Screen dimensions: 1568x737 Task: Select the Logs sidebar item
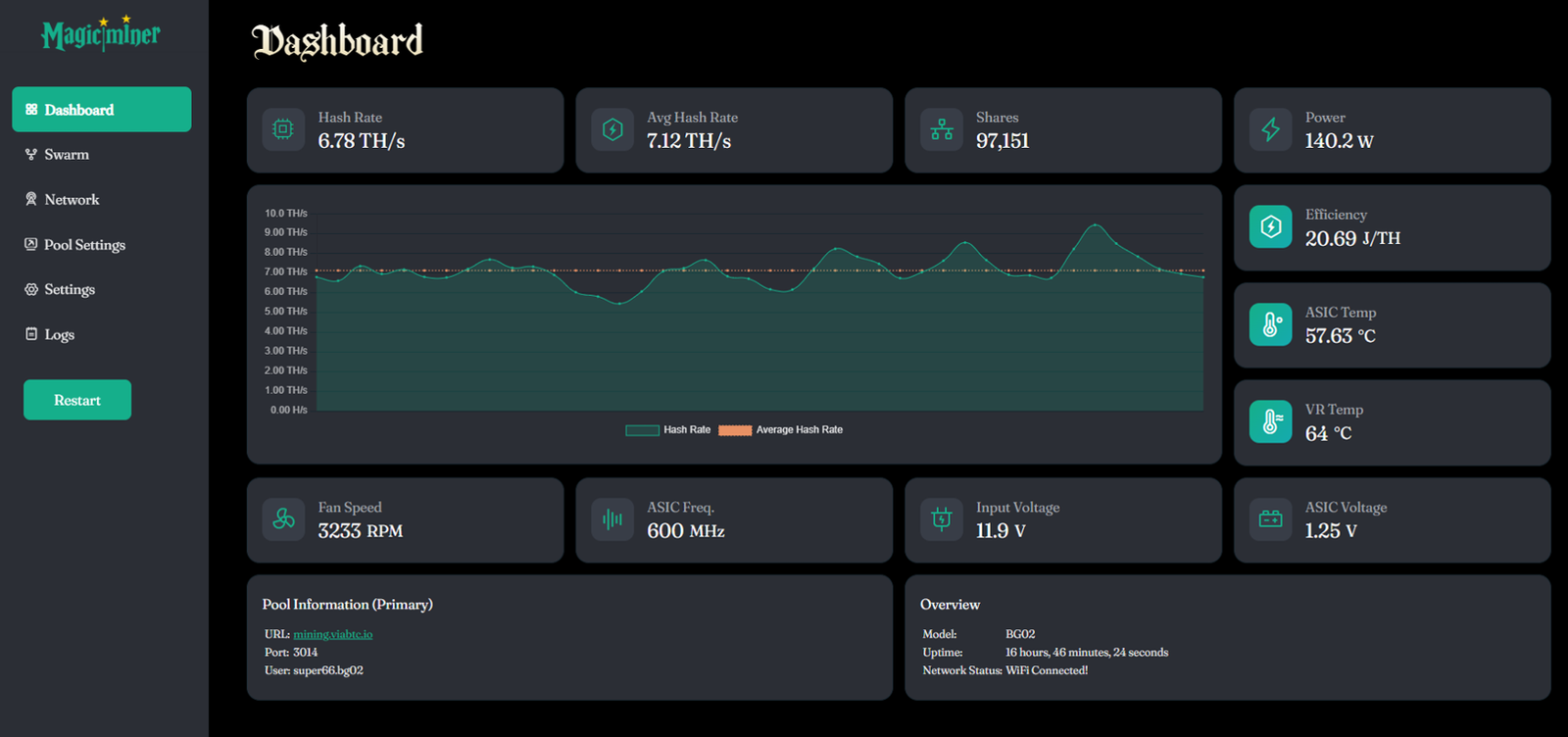[59, 335]
